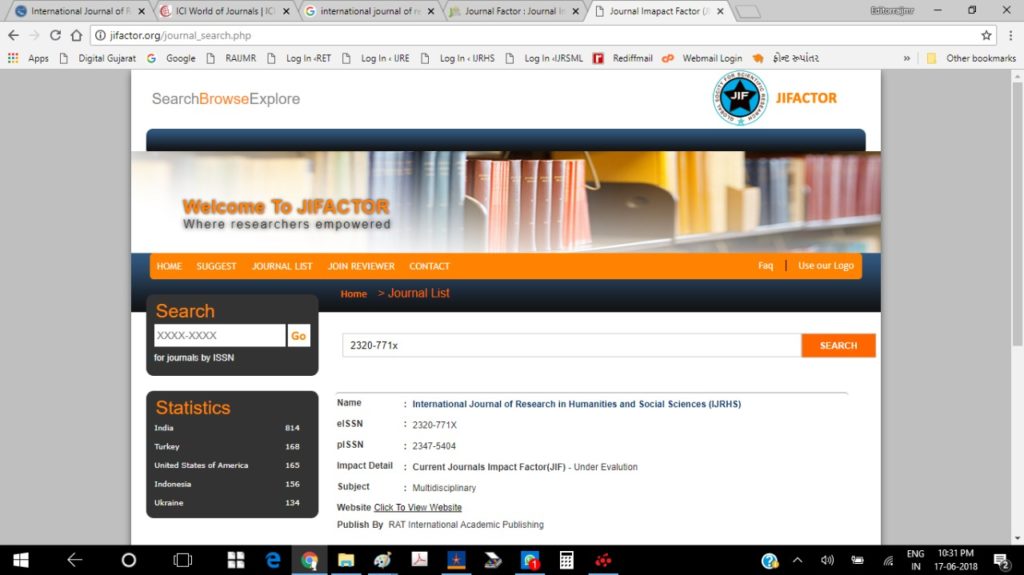Open the browser home page icon
This screenshot has width=1024, height=575.
tap(76, 35)
